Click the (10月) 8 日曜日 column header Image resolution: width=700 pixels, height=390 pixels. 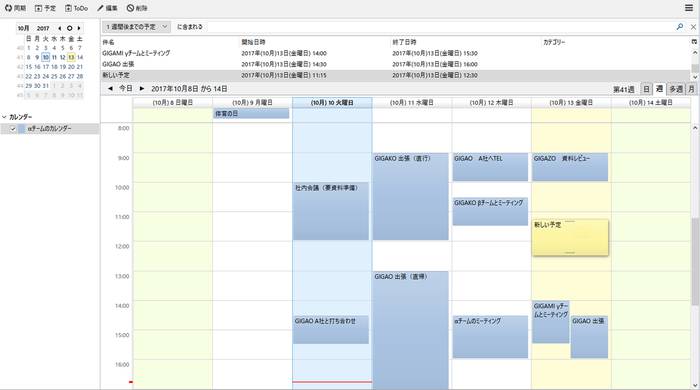tap(173, 103)
